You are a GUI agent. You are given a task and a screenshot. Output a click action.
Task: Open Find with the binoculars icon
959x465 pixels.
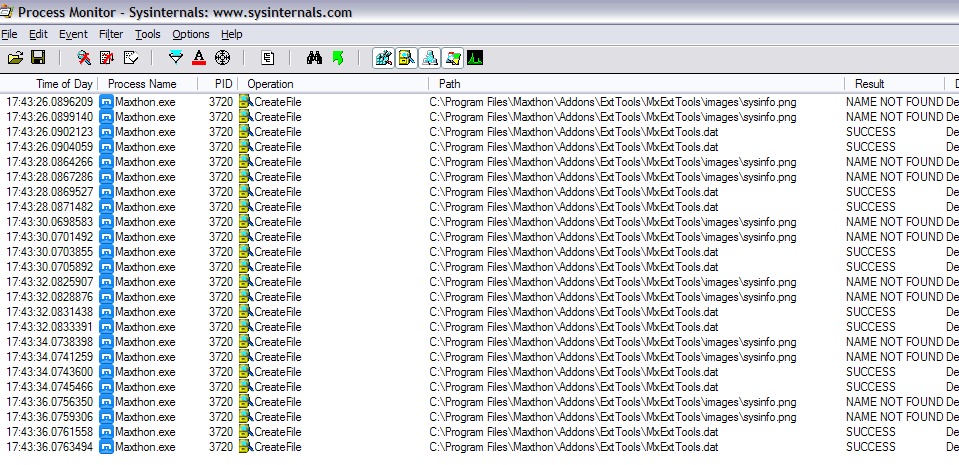(314, 58)
